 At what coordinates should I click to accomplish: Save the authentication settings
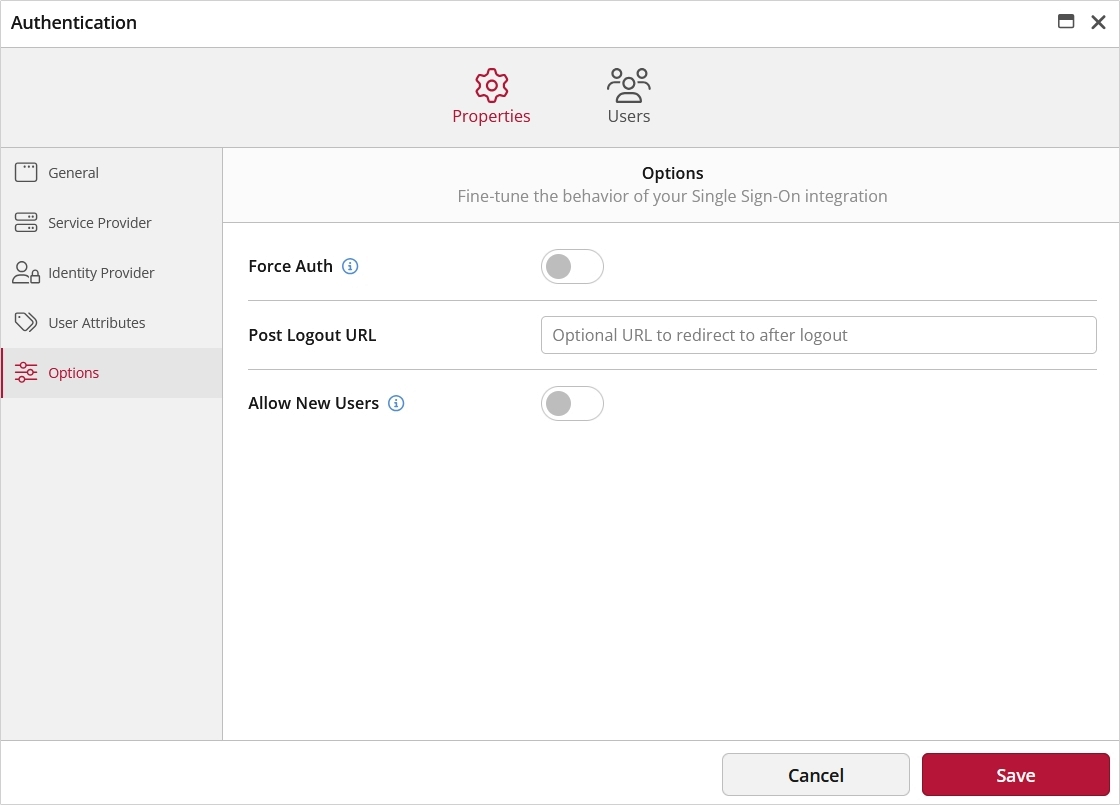point(1015,774)
